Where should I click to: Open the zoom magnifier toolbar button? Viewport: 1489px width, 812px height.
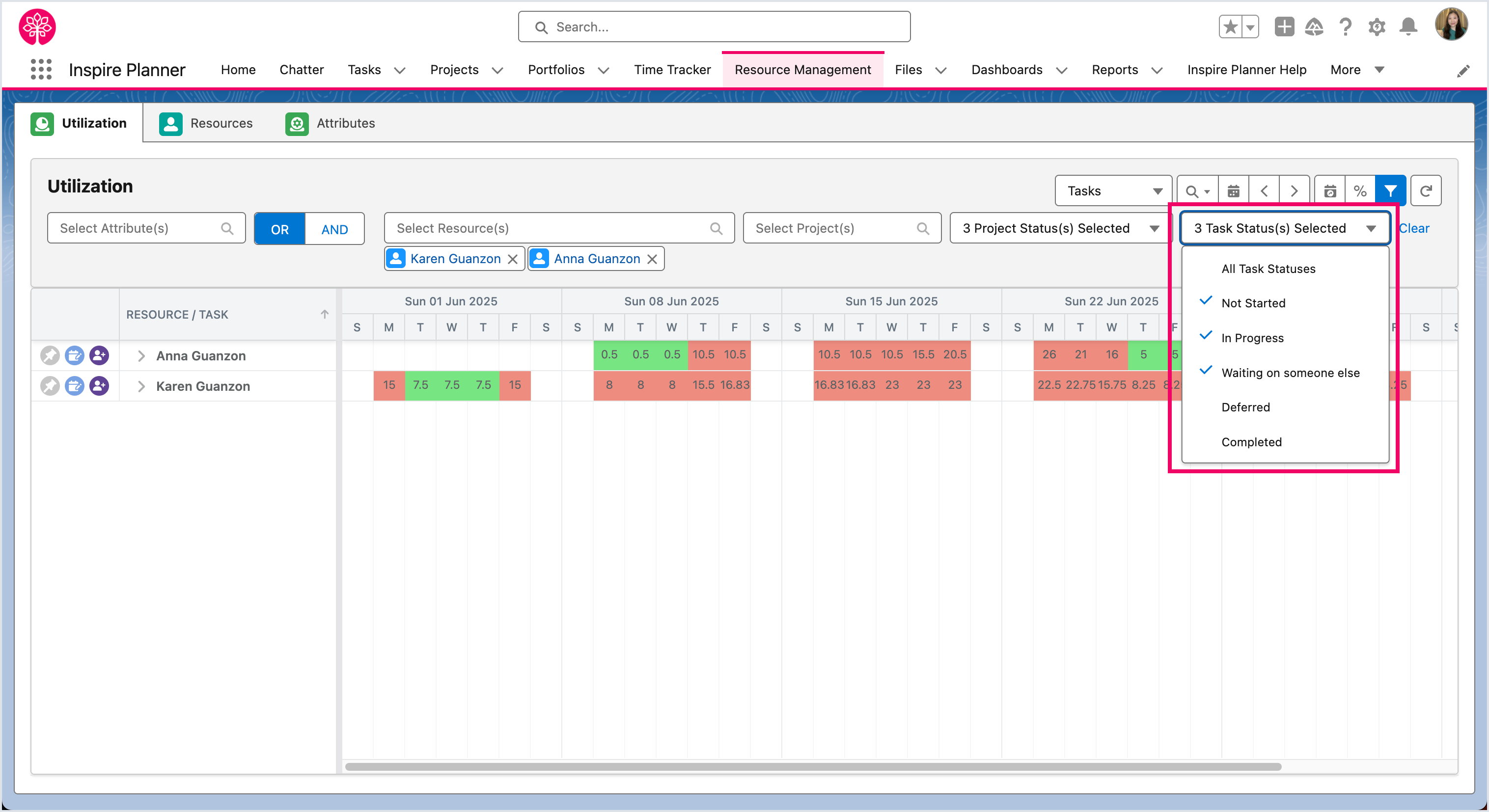pos(1198,190)
